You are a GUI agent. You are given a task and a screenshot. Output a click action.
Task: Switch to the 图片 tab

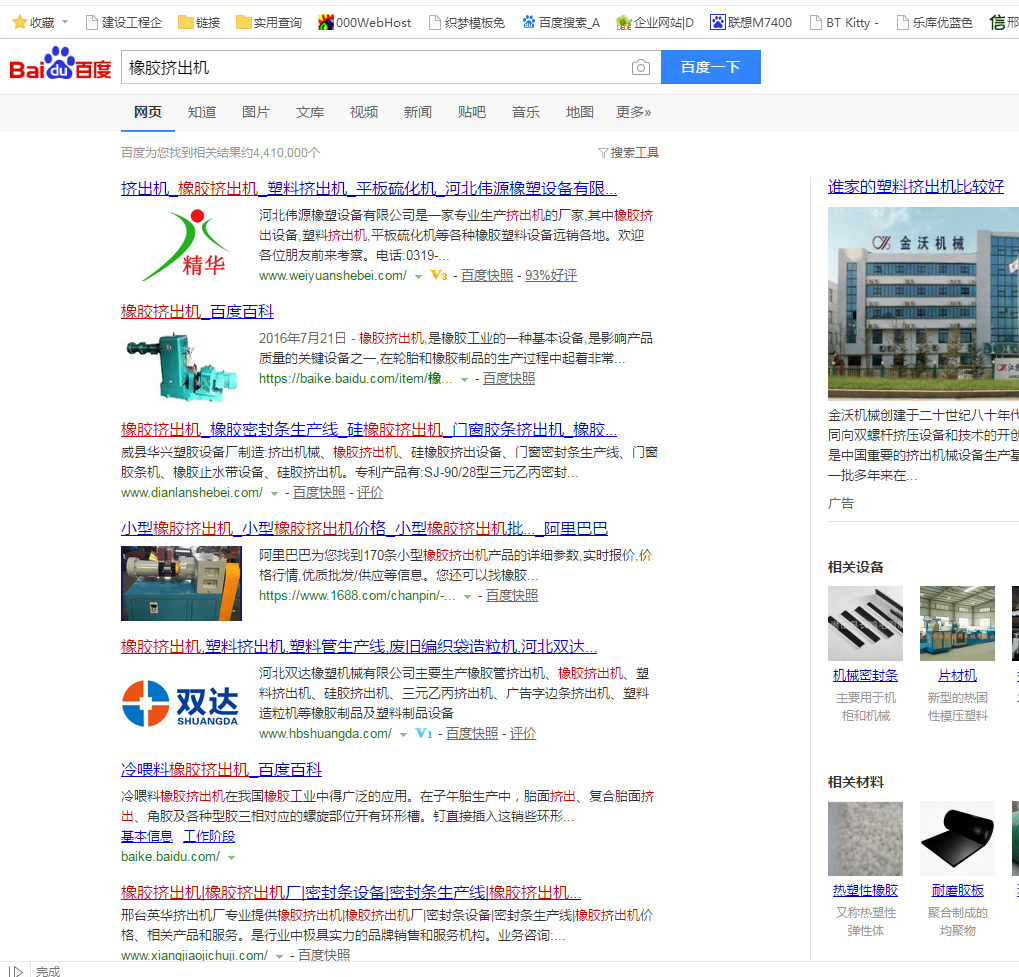click(255, 112)
